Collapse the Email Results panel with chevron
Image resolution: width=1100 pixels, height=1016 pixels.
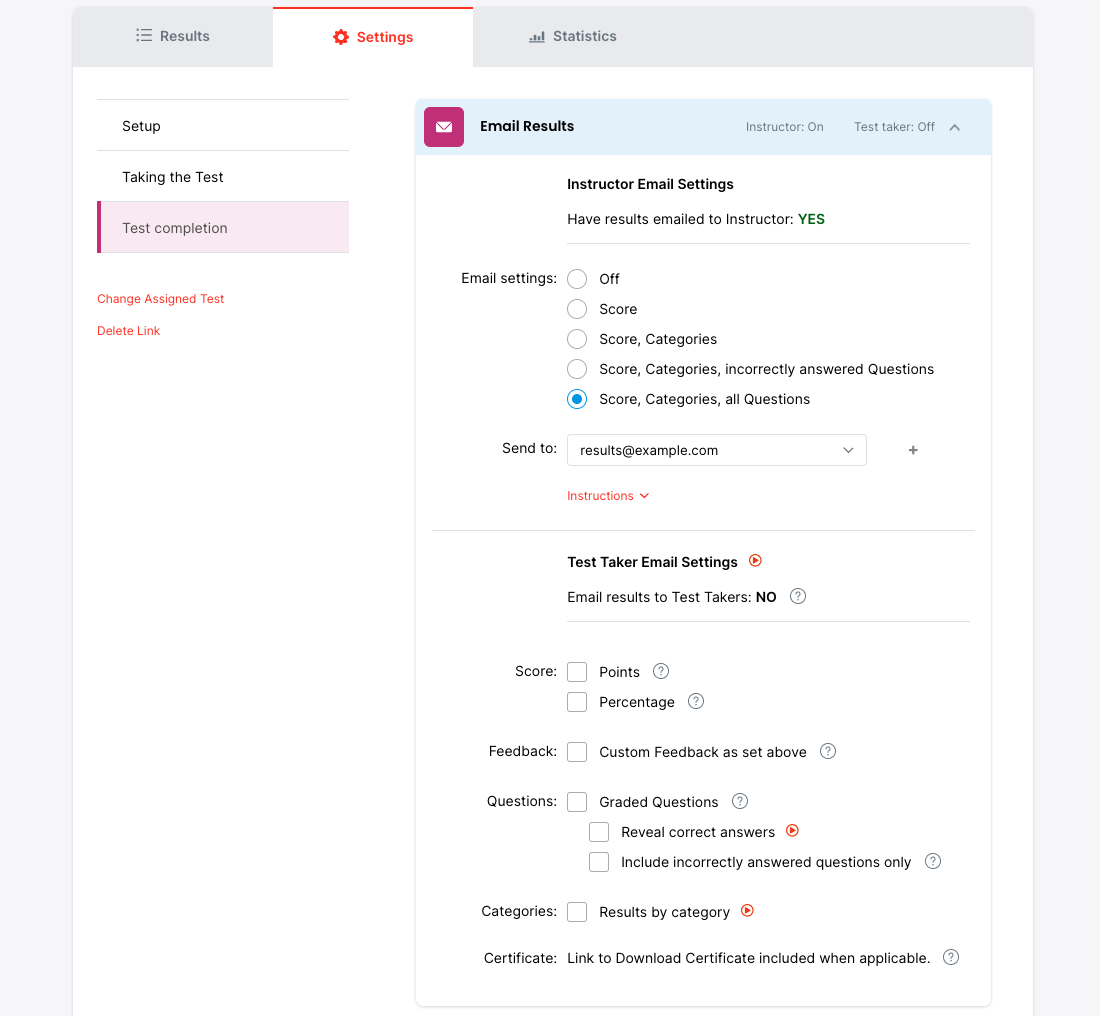[x=955, y=127]
